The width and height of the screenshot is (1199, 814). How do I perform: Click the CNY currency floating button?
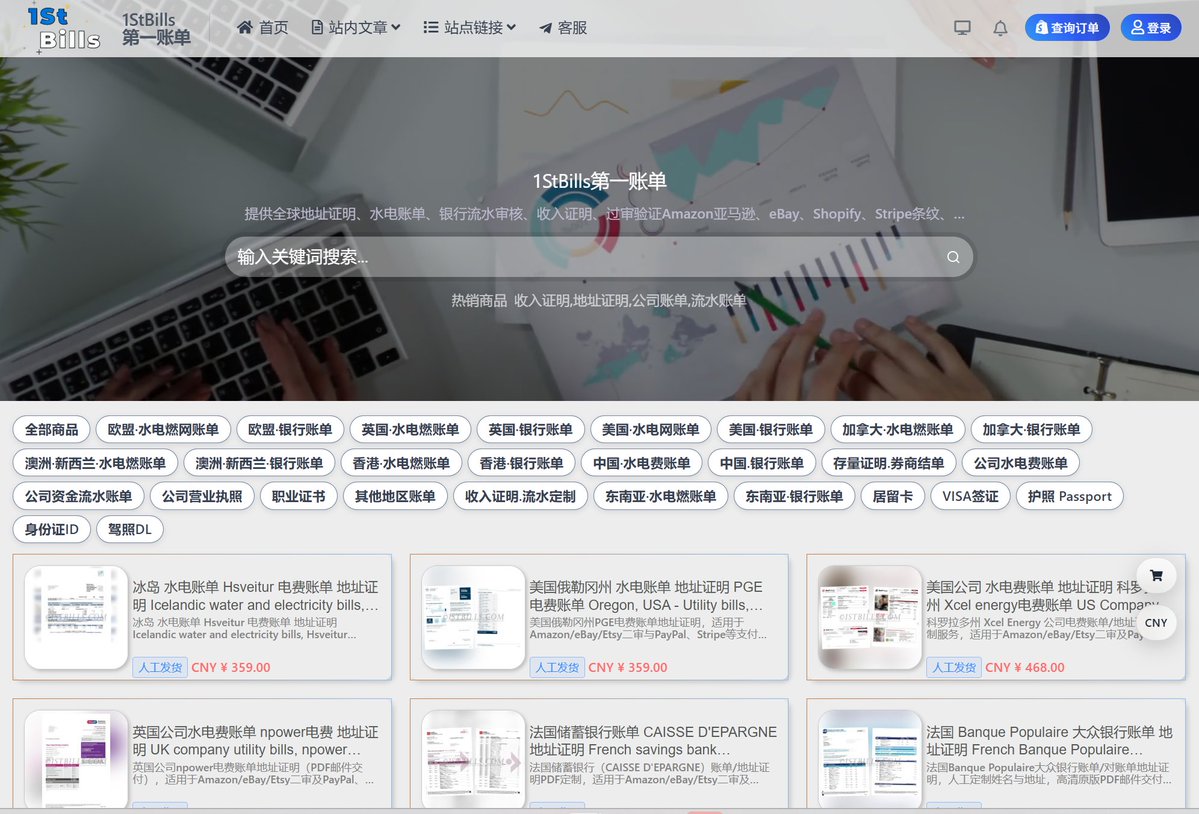point(1156,622)
